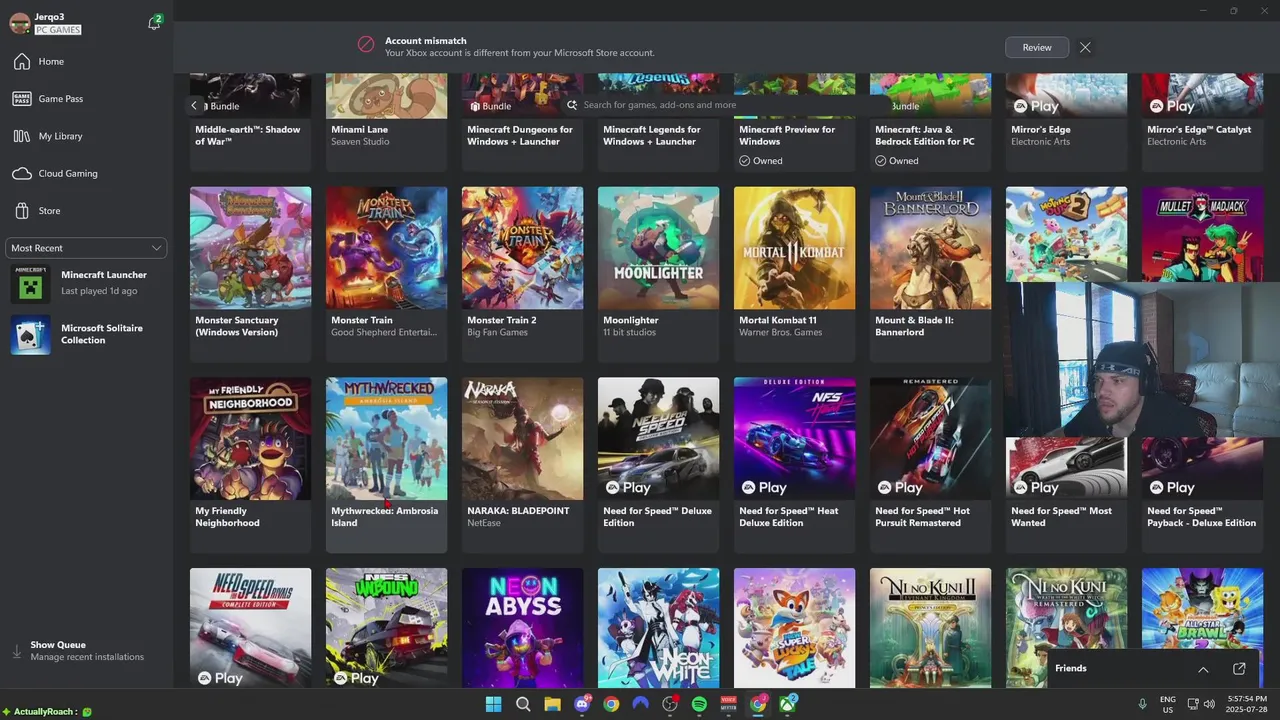Expand the Most Recent dropdown
Image resolution: width=1280 pixels, height=720 pixels.
[86, 248]
